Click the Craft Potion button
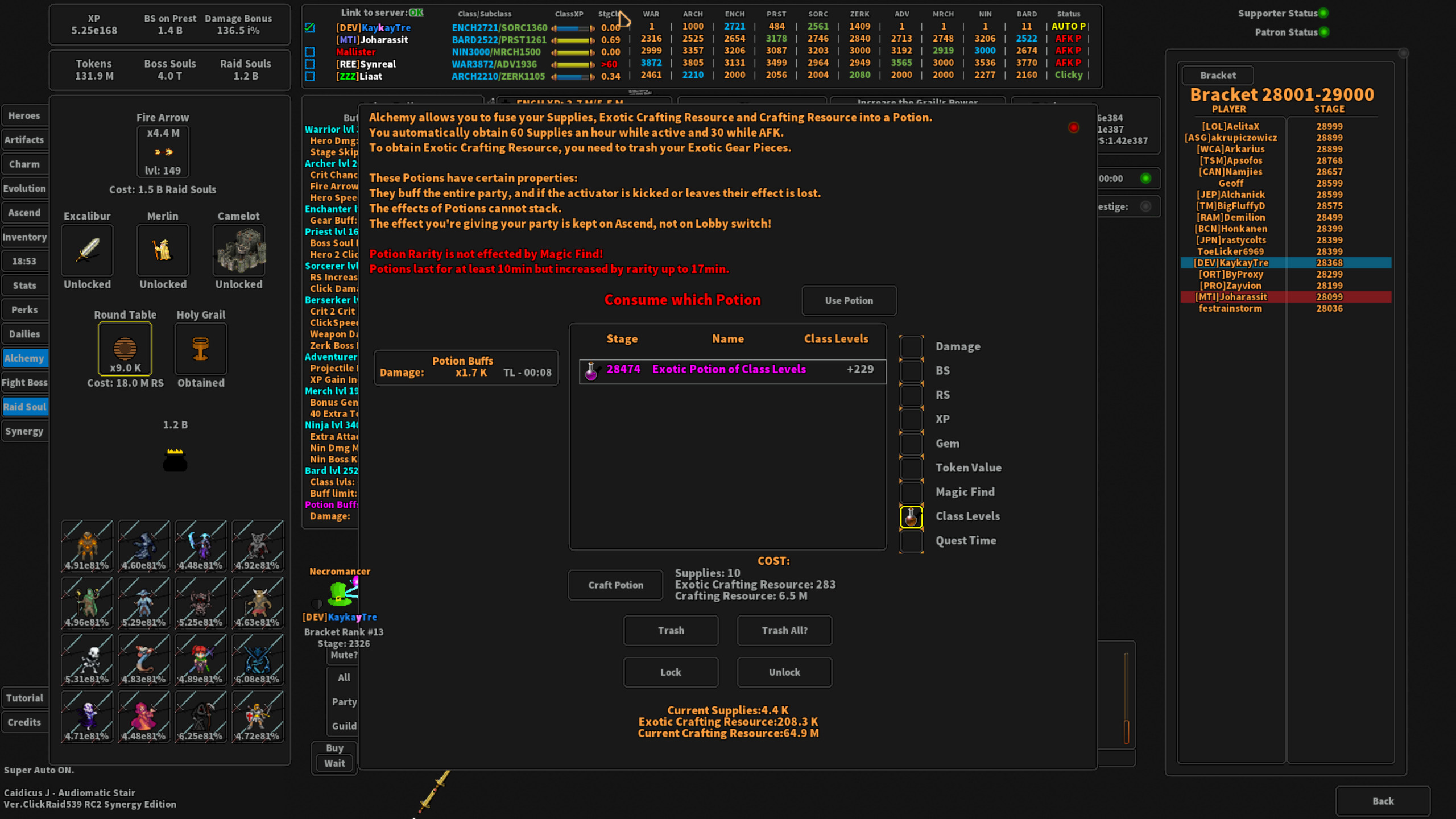Screen dimensions: 1456x819 coord(615,585)
